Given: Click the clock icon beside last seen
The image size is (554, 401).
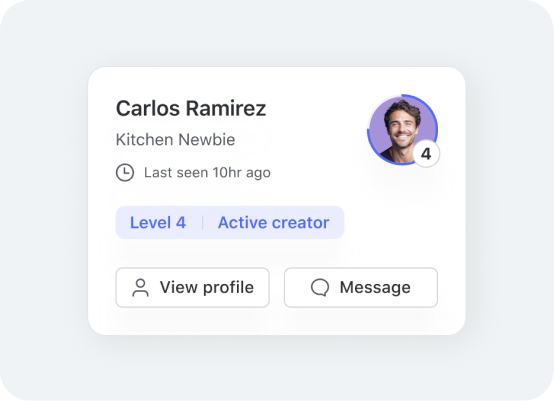Looking at the screenshot, I should (125, 172).
